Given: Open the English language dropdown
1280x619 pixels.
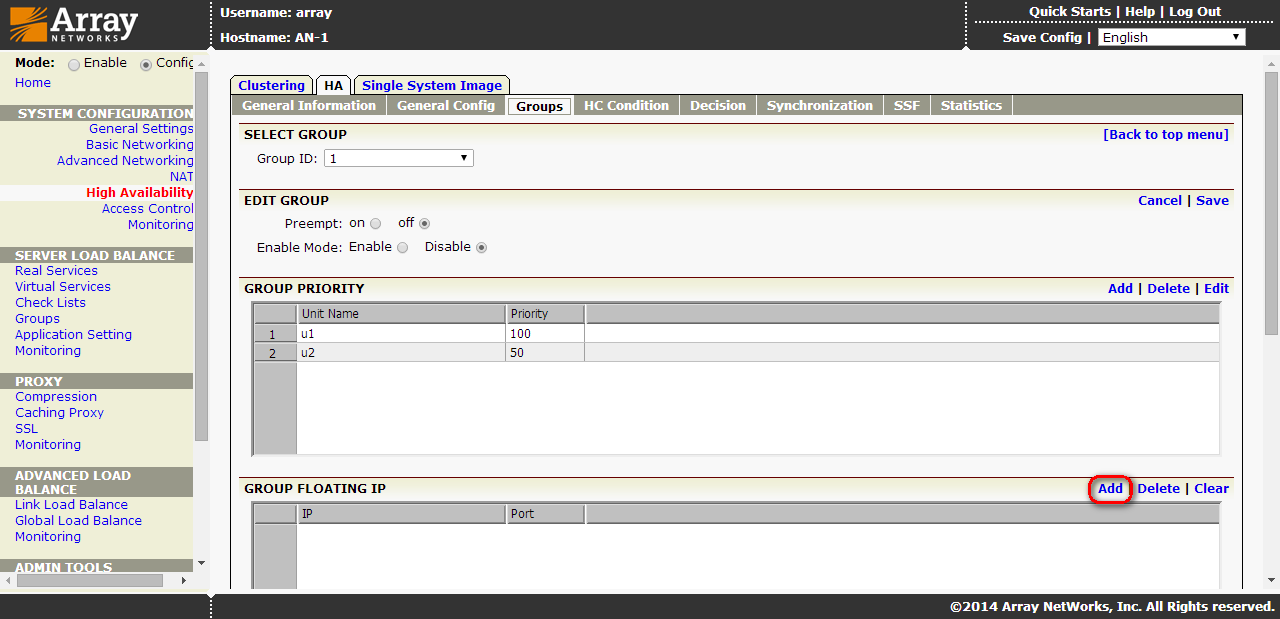Looking at the screenshot, I should pos(1171,37).
